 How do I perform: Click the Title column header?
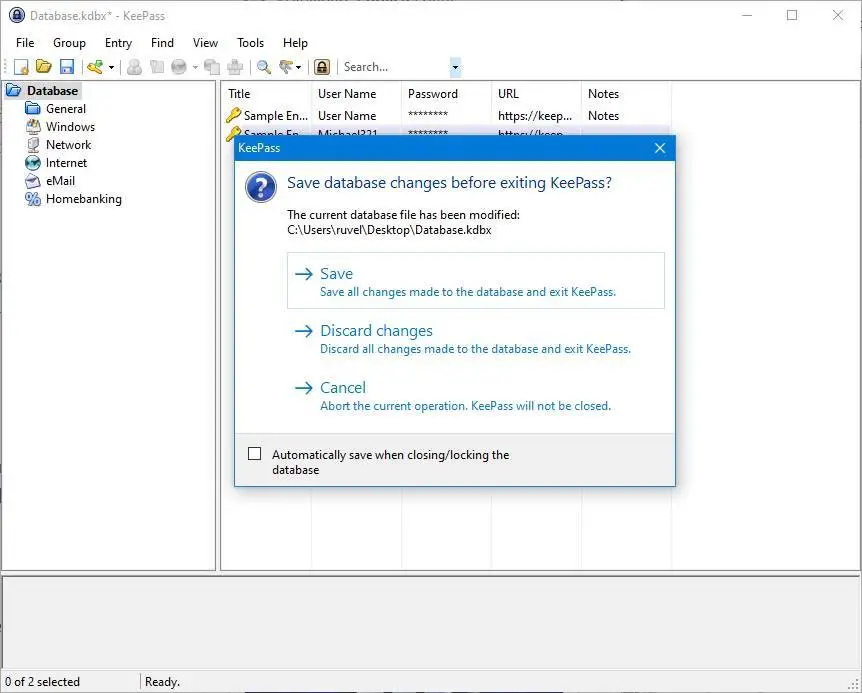click(267, 94)
